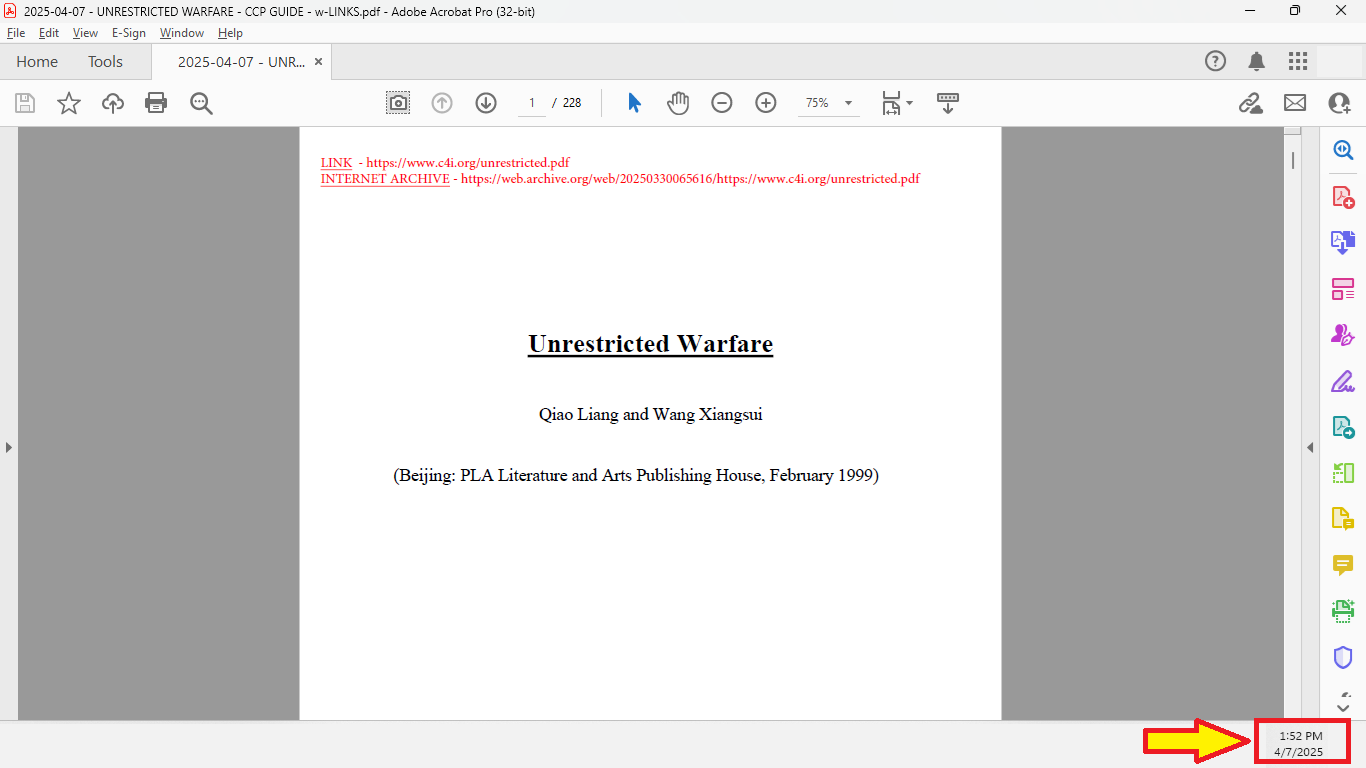This screenshot has height=768, width=1366.
Task: Open the yellow Add Comments file tool
Action: coord(1343,519)
